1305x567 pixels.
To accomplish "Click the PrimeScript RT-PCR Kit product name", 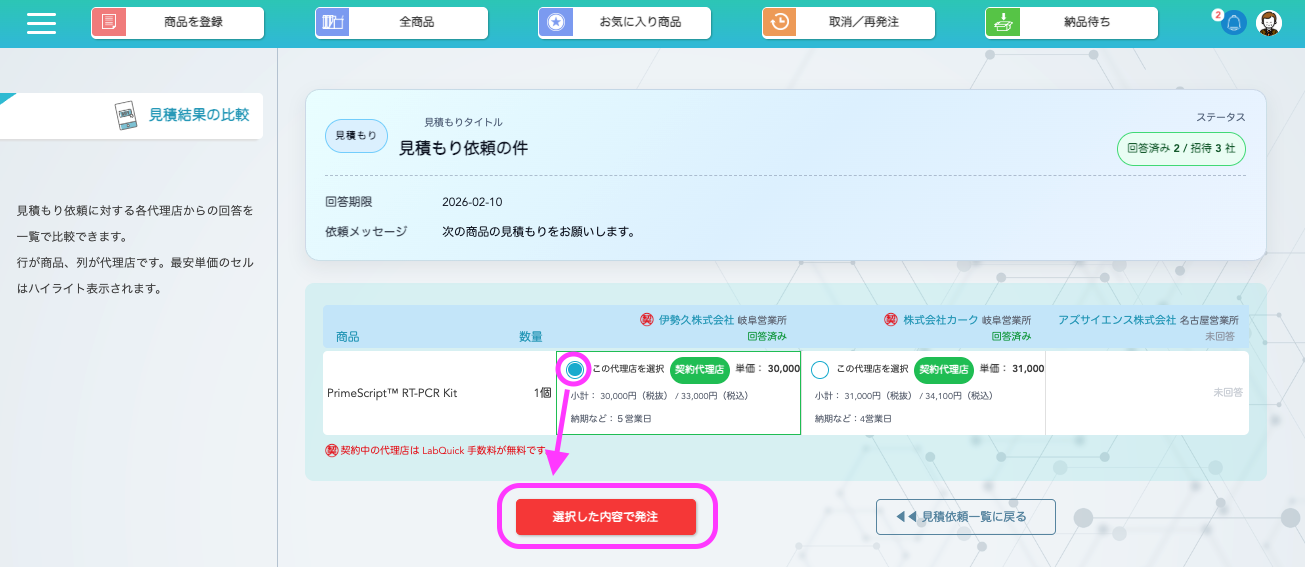I will [392, 393].
